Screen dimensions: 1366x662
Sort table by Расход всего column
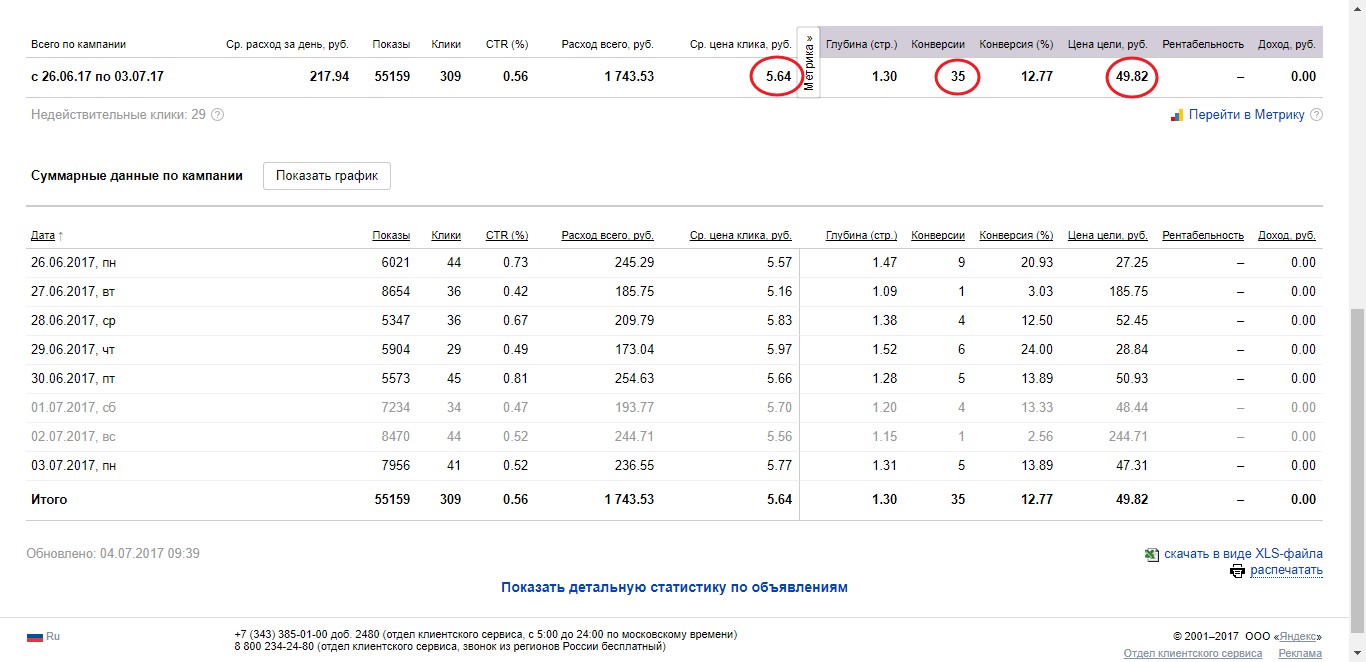pyautogui.click(x=608, y=236)
